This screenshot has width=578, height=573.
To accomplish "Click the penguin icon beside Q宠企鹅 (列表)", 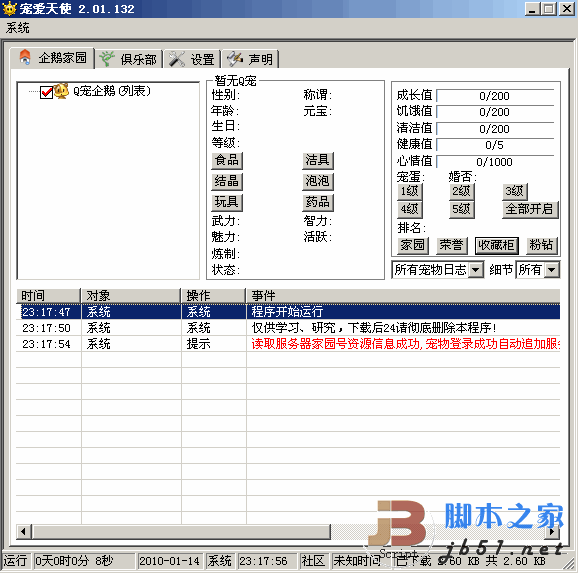I will [x=62, y=91].
